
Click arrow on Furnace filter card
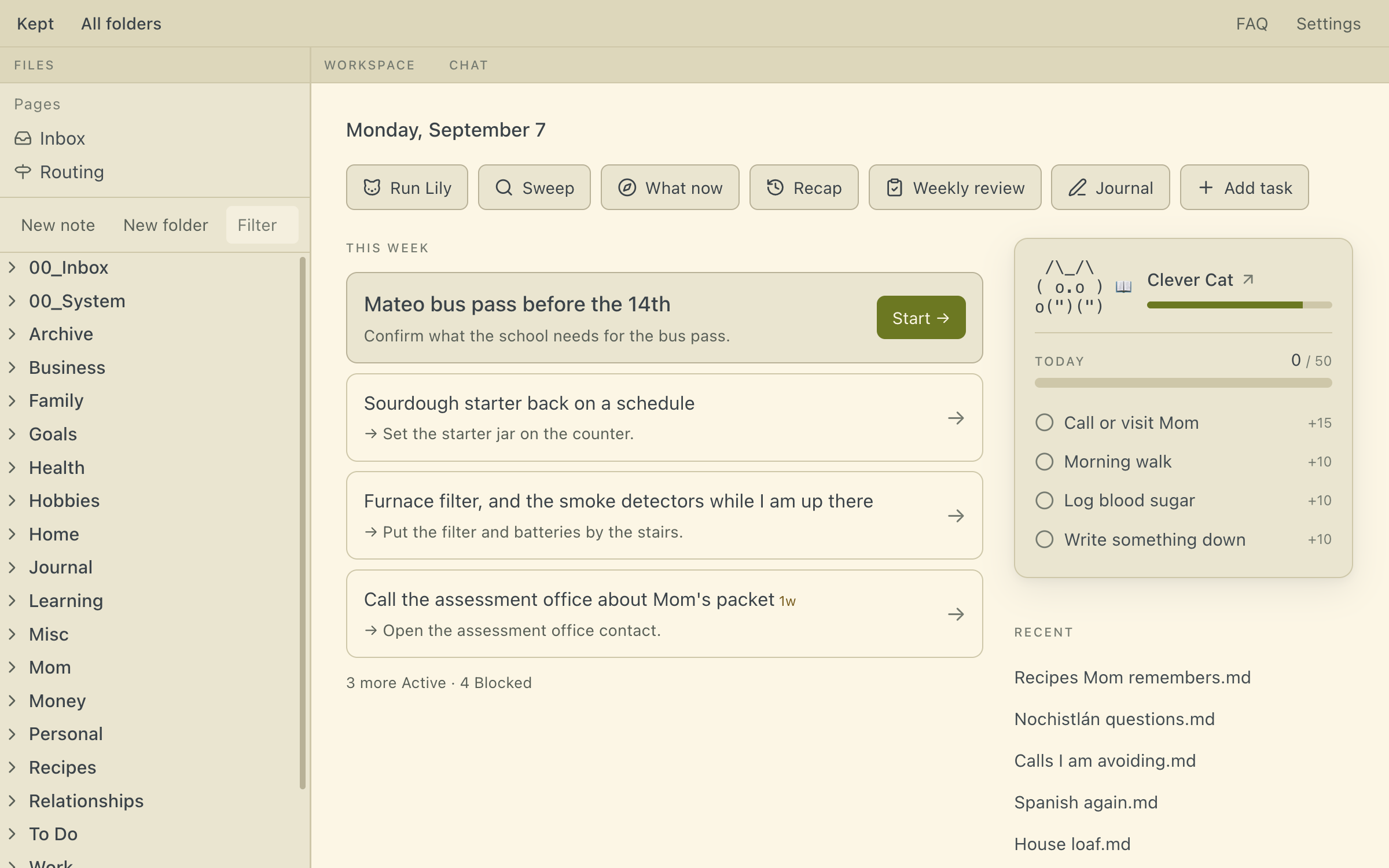(x=956, y=516)
